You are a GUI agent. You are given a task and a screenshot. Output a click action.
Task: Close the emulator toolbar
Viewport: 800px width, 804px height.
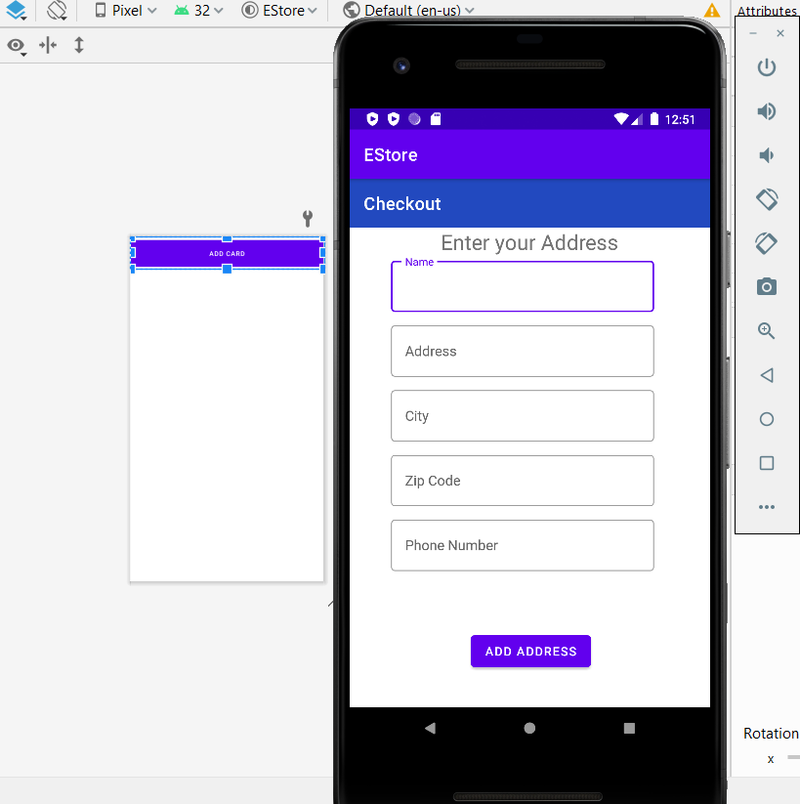click(x=781, y=33)
